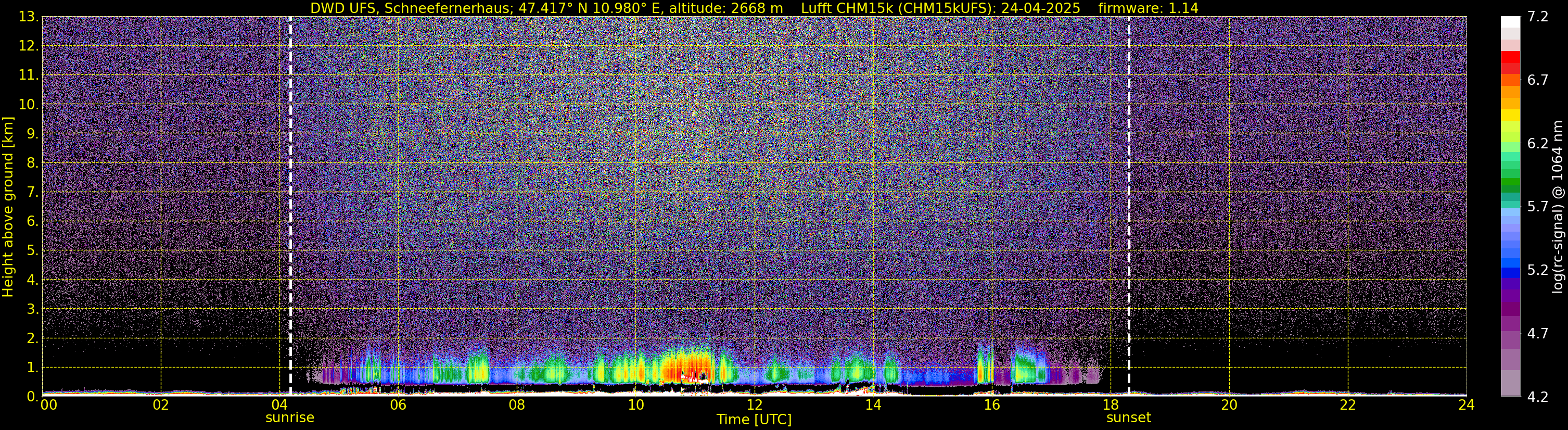Image resolution: width=1568 pixels, height=430 pixels.
Task: Click the time axis tick label 16
Action: tap(991, 405)
